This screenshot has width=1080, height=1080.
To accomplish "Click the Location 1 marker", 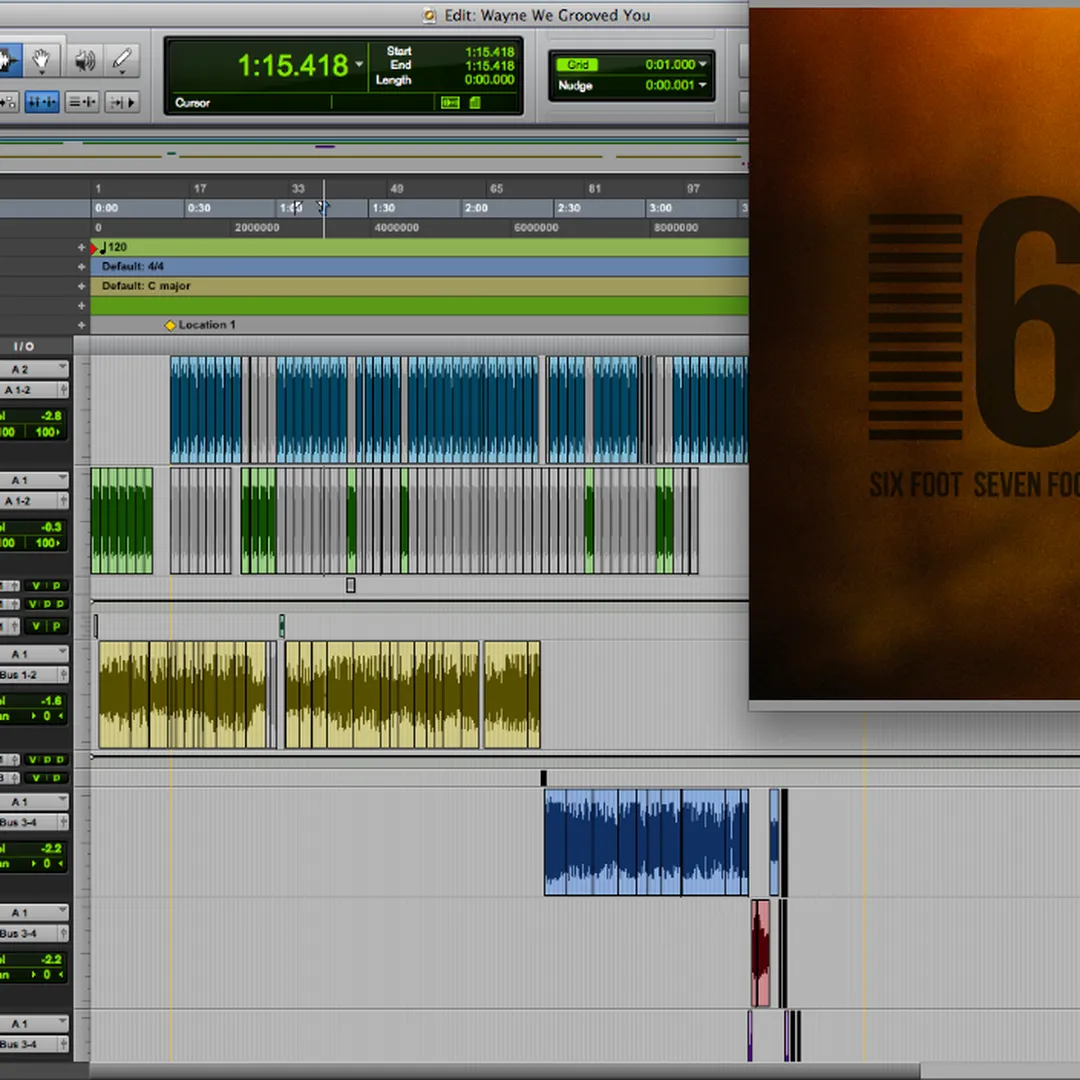I will click(x=170, y=325).
